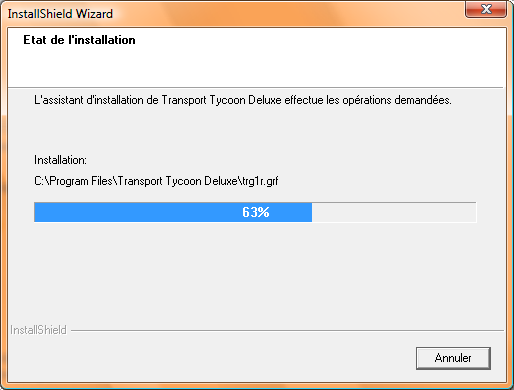Click L'assistant d'installation at start of description

pyautogui.click(x=89, y=100)
